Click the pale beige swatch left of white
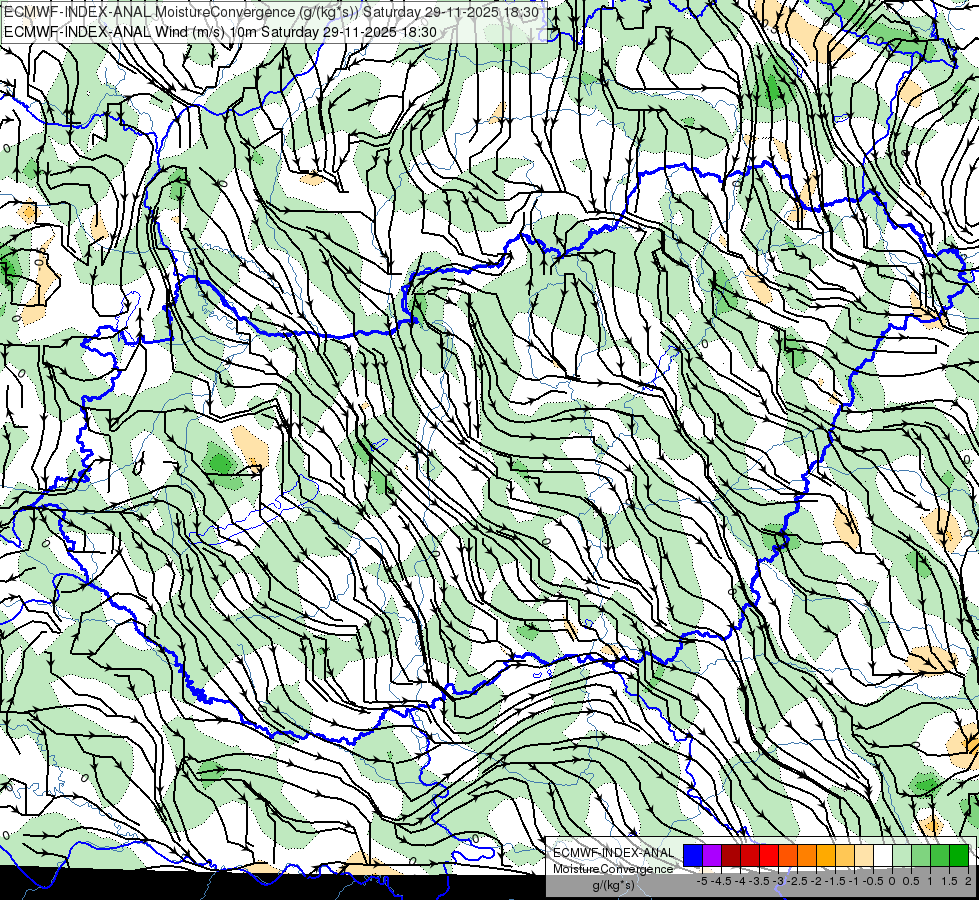Viewport: 979px width, 900px height. [864, 855]
